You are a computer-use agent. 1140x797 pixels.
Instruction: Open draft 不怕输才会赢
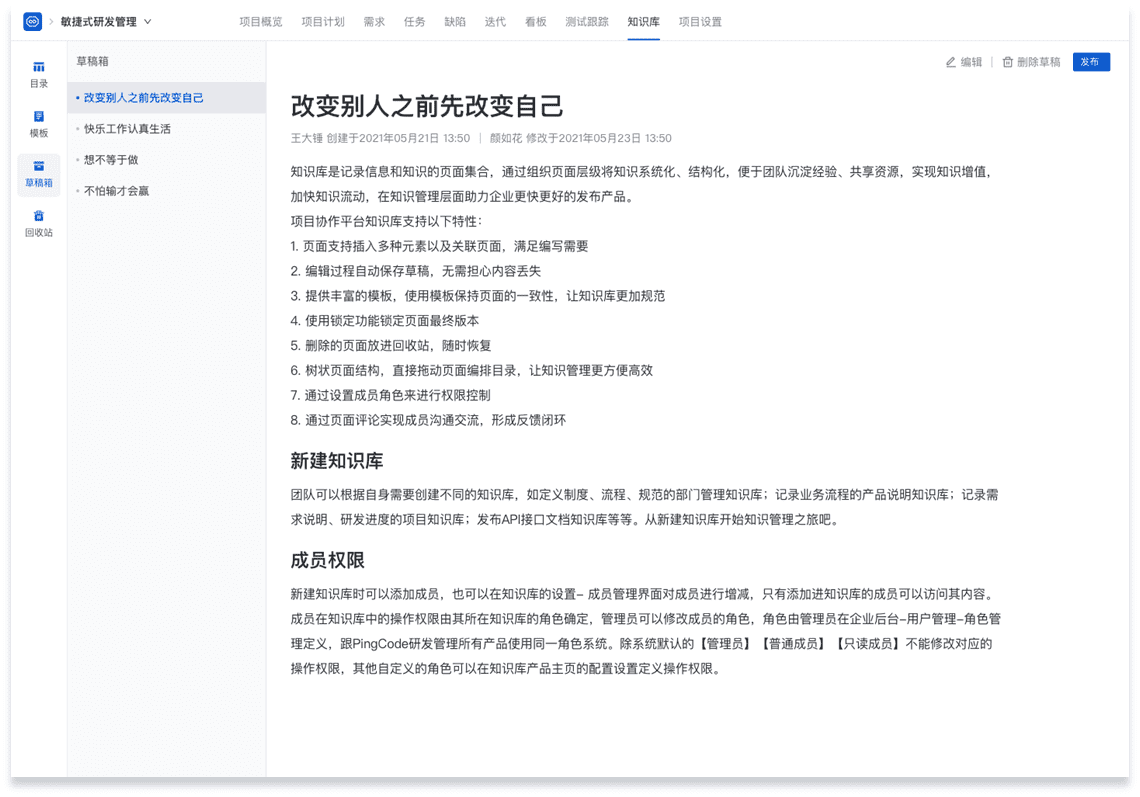[x=166, y=191]
